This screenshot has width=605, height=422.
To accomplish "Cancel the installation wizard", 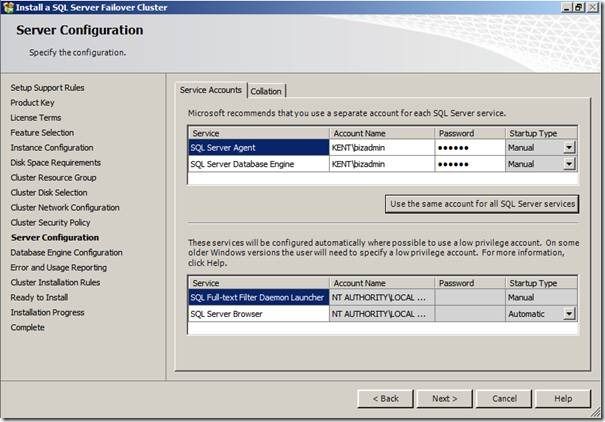I will click(504, 398).
